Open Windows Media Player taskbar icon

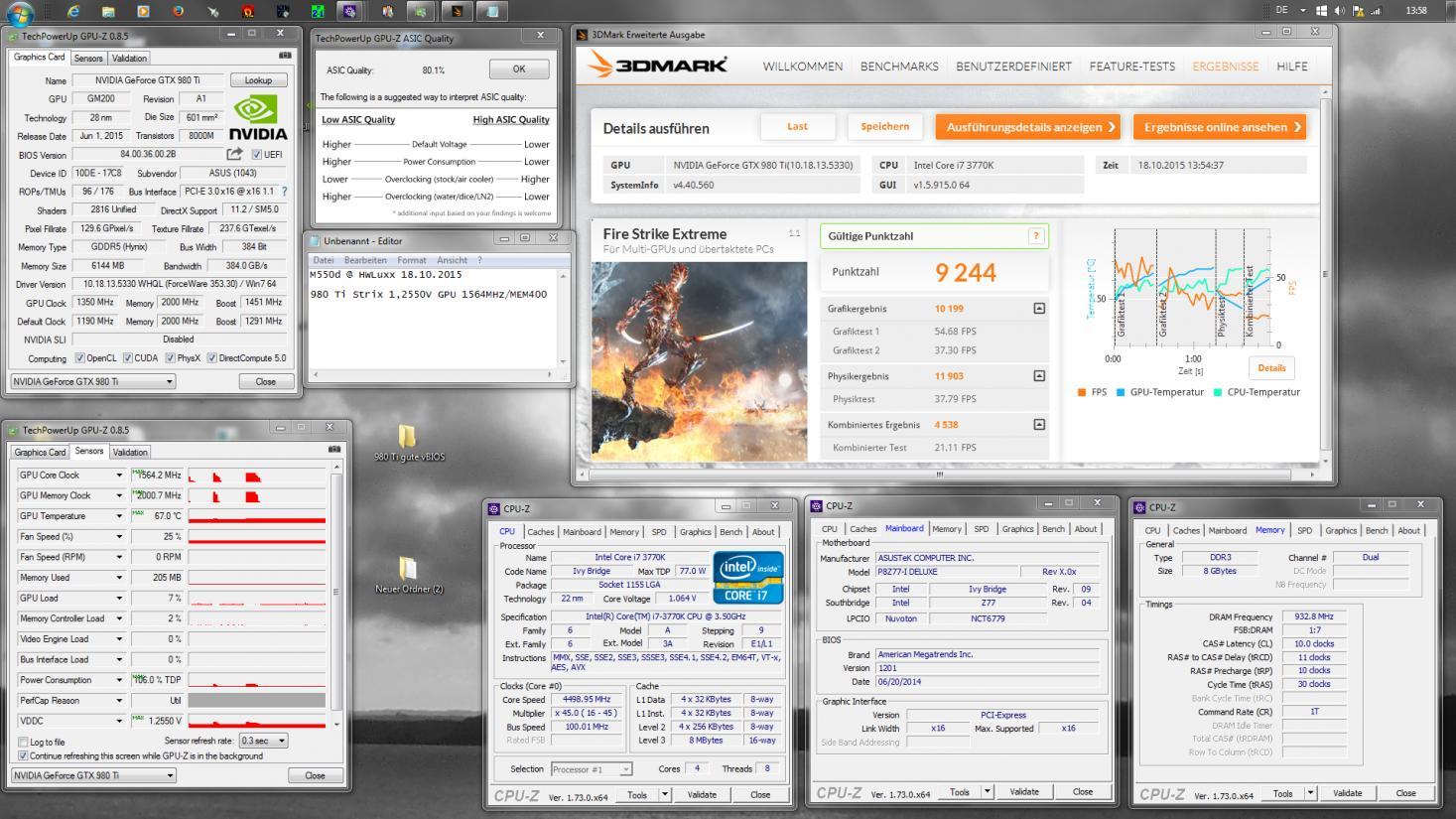click(143, 12)
